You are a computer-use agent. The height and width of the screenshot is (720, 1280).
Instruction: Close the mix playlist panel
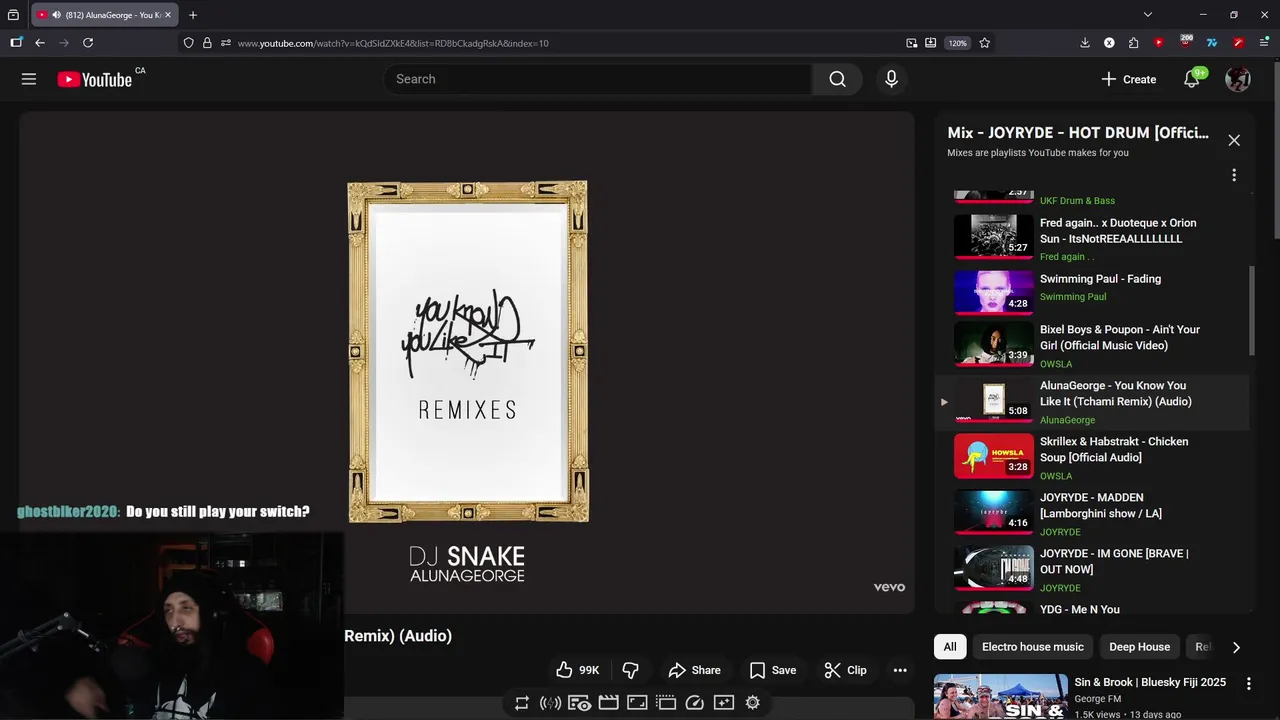click(1234, 141)
